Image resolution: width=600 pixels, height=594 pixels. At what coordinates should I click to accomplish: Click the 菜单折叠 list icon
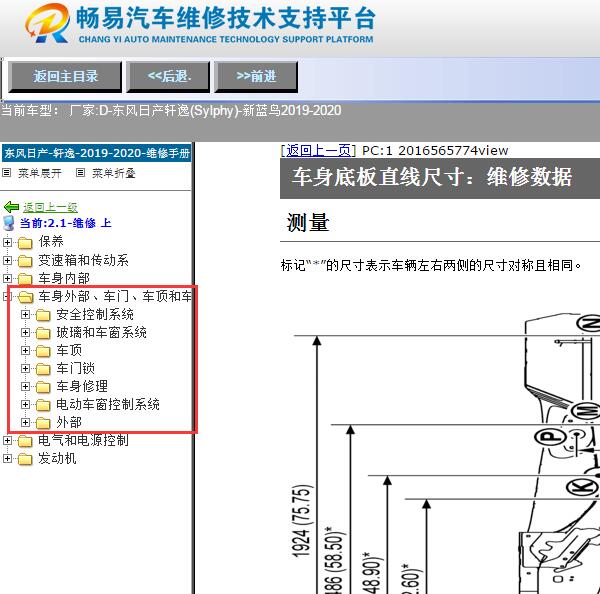80,173
